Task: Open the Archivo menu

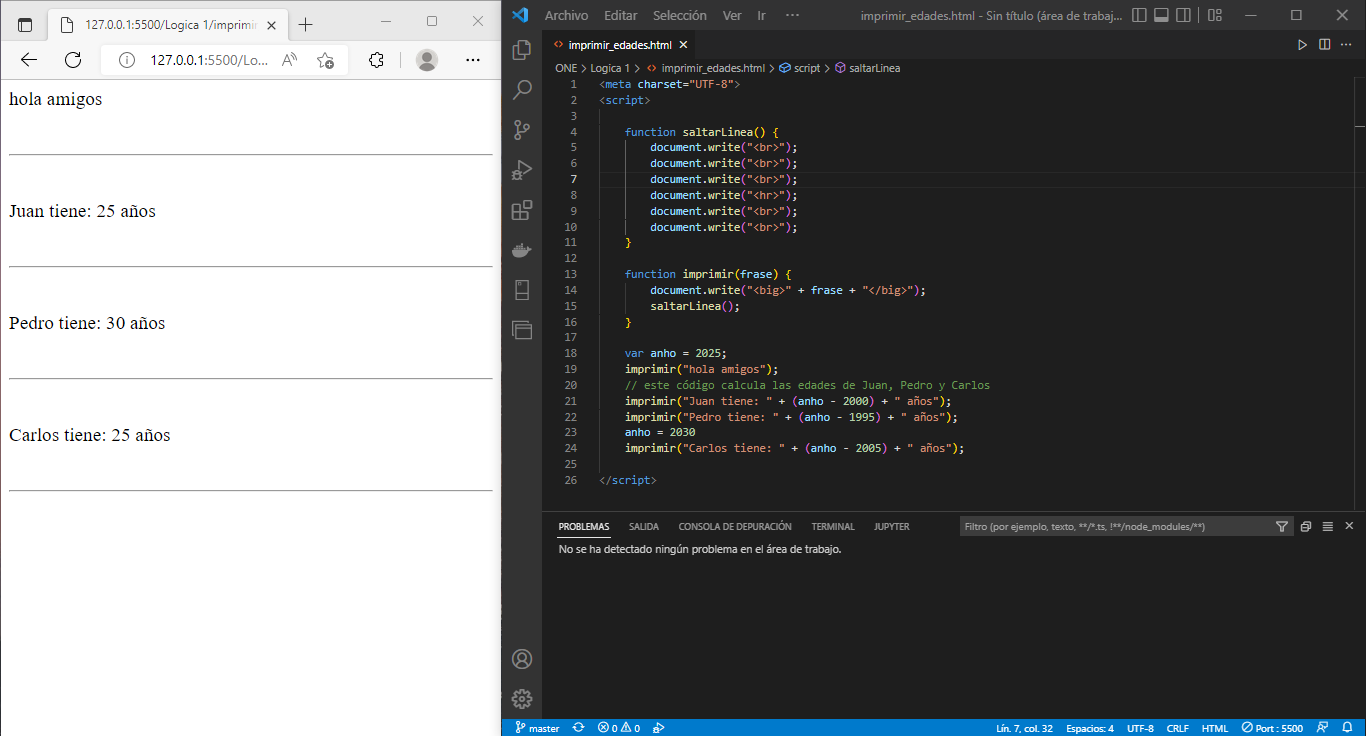Action: tap(566, 15)
